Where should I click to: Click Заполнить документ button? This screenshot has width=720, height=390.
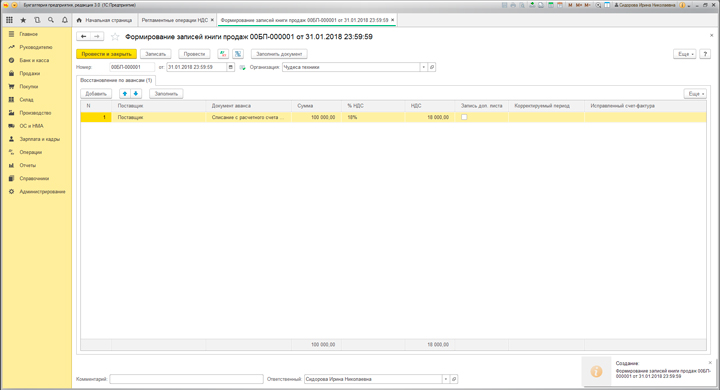(279, 54)
